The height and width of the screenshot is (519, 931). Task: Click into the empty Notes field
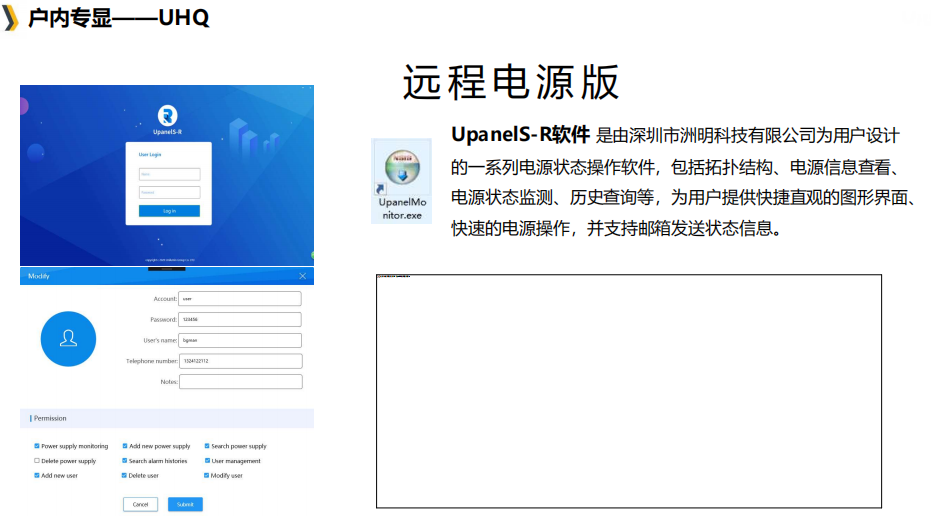(x=240, y=382)
